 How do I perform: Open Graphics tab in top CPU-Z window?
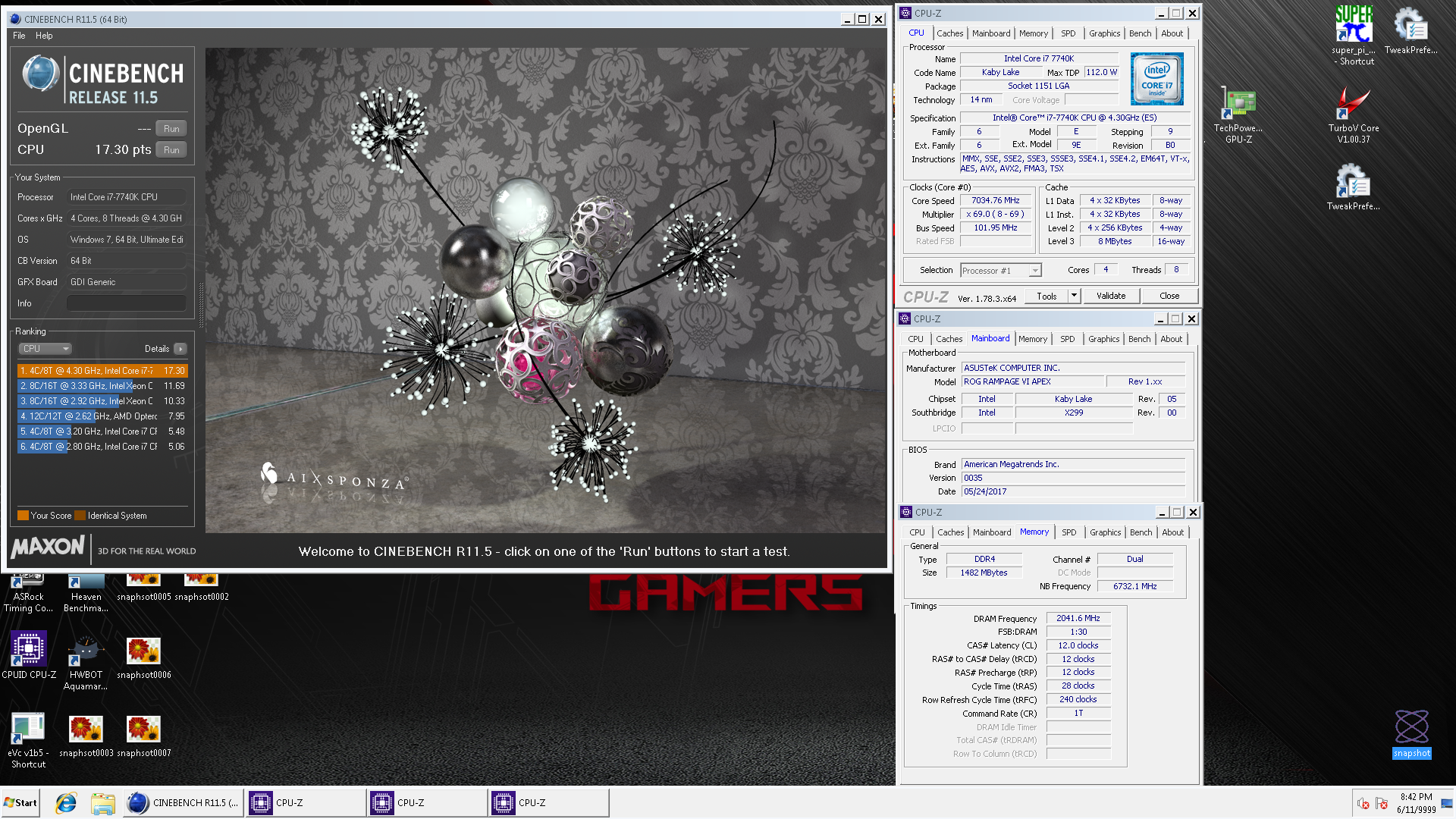click(x=1104, y=33)
